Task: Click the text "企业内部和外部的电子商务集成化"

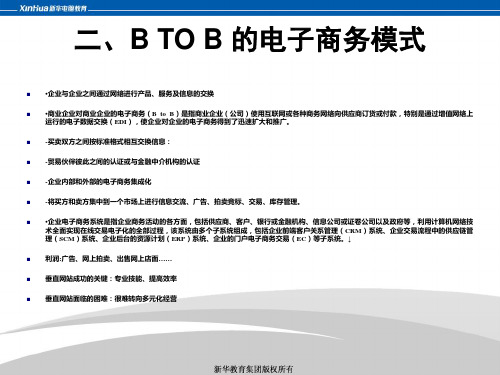Action: [98, 182]
